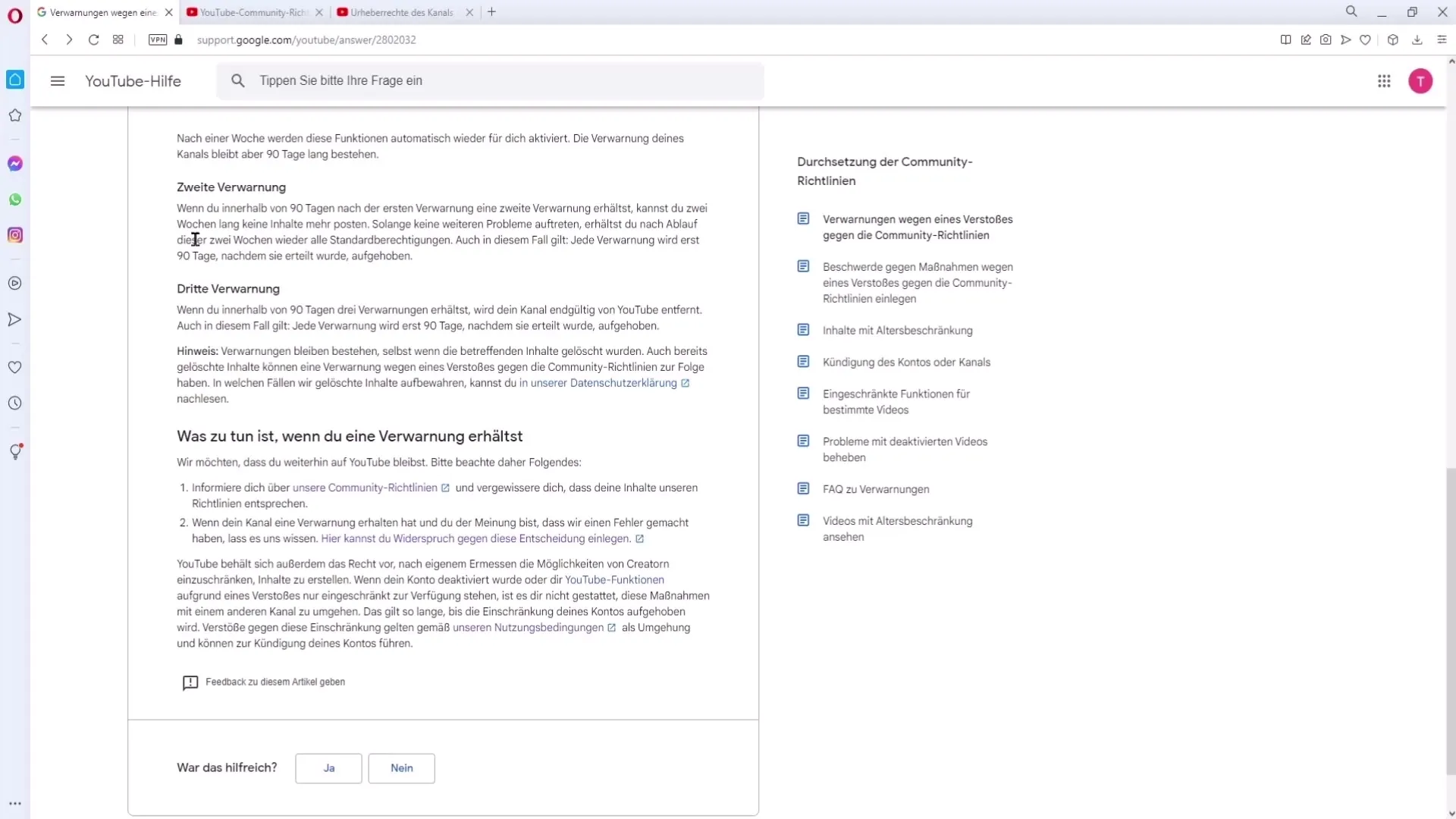The width and height of the screenshot is (1456, 819).
Task: Open the downloads icon in toolbar
Action: pyautogui.click(x=1417, y=40)
